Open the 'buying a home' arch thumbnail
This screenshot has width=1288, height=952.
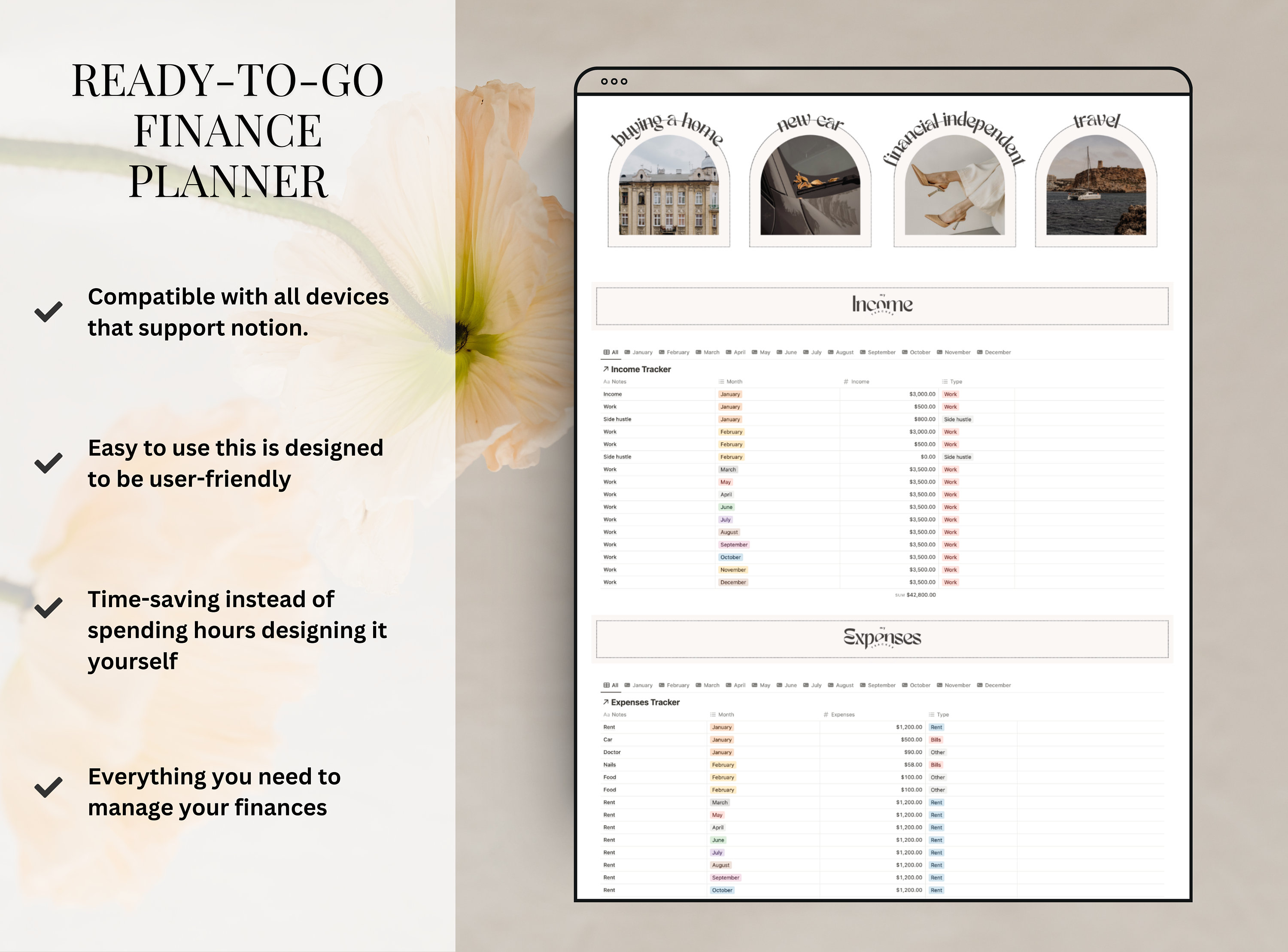(669, 180)
